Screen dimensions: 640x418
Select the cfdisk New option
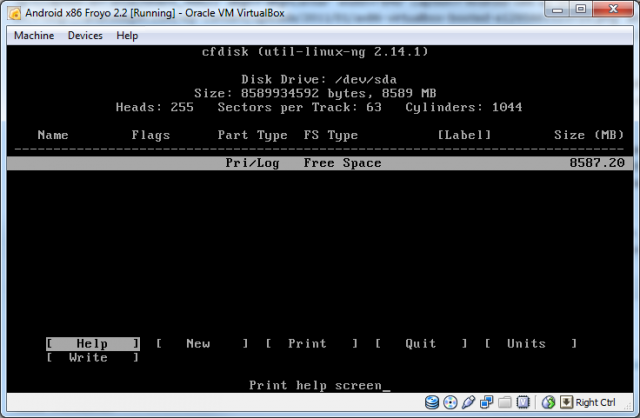click(x=202, y=344)
